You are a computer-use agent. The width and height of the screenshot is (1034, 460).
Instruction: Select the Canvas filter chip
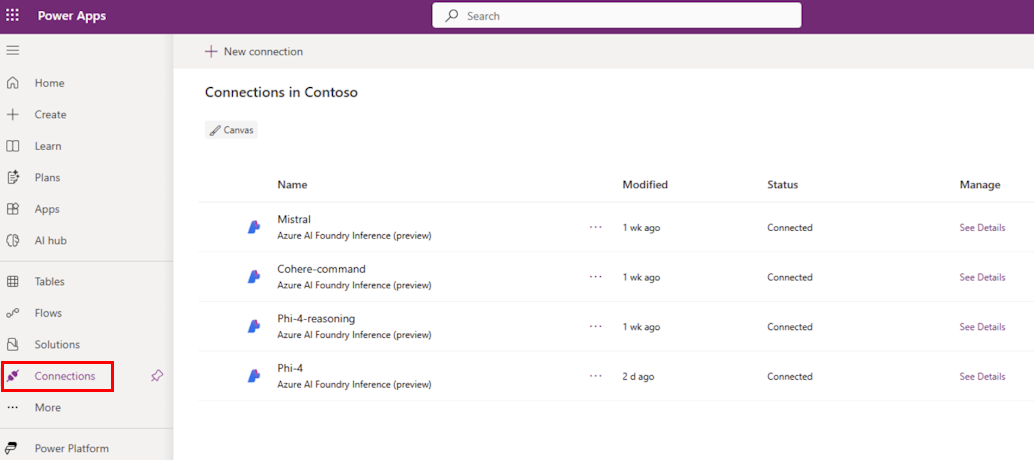click(x=232, y=130)
